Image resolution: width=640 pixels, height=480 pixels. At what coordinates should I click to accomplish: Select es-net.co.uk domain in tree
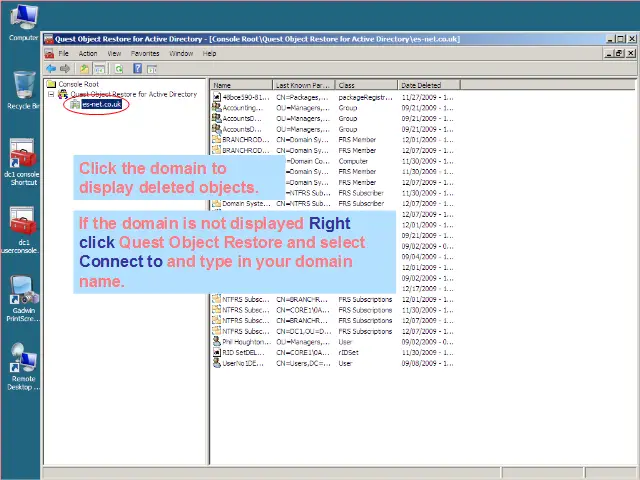click(x=102, y=104)
